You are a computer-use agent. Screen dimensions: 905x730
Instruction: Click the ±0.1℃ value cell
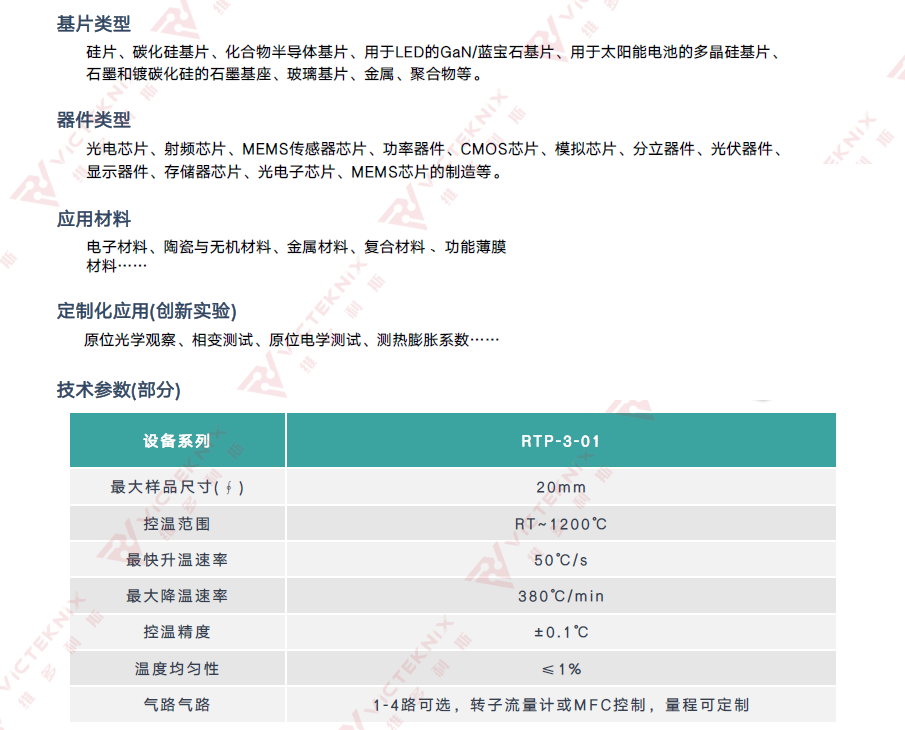560,632
